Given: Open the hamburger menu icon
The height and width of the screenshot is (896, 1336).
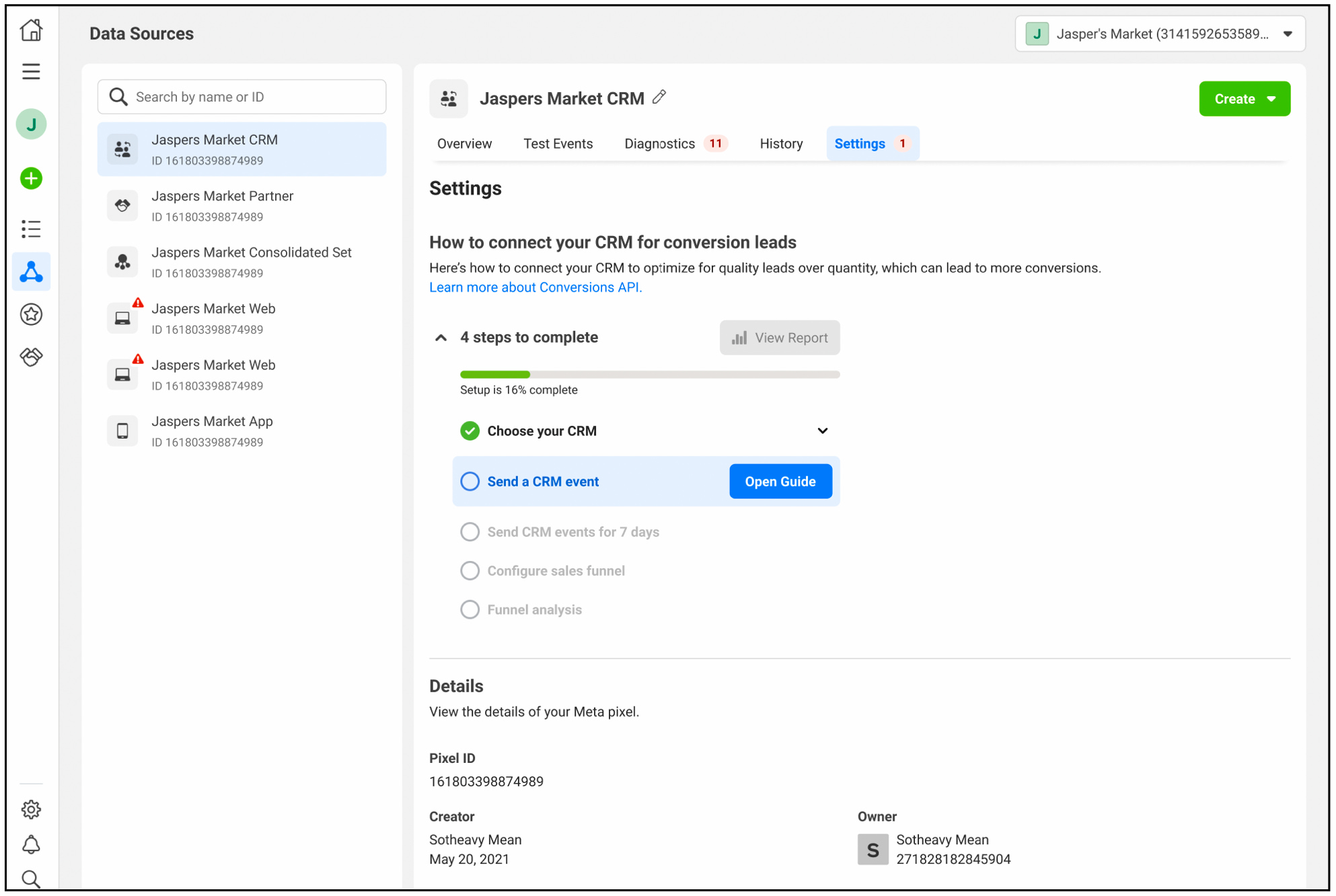Looking at the screenshot, I should (x=31, y=71).
